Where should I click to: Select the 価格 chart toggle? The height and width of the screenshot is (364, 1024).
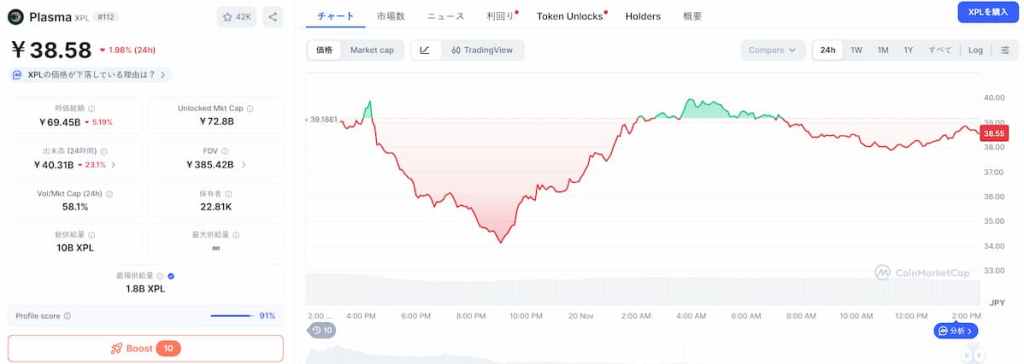[325, 50]
